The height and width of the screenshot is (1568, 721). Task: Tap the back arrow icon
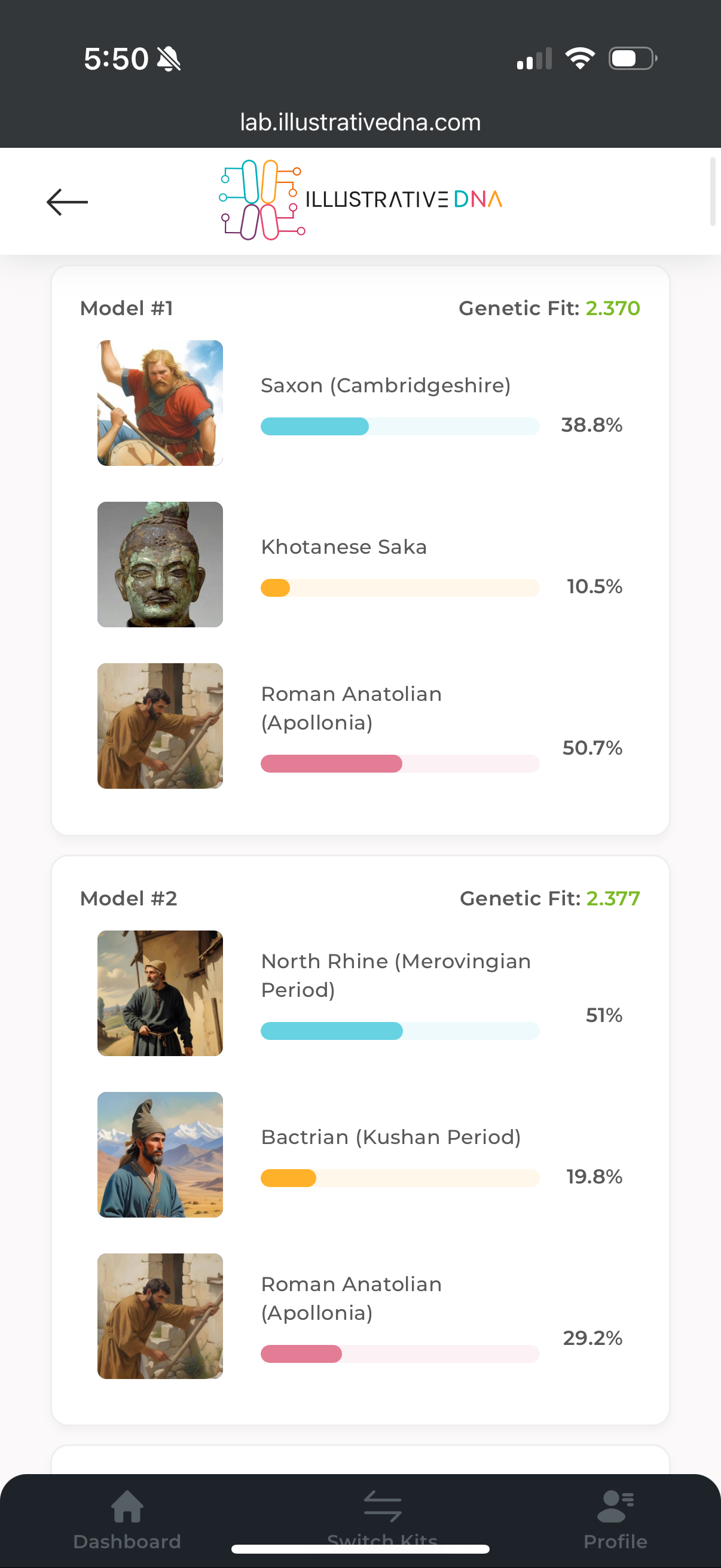[x=67, y=202]
